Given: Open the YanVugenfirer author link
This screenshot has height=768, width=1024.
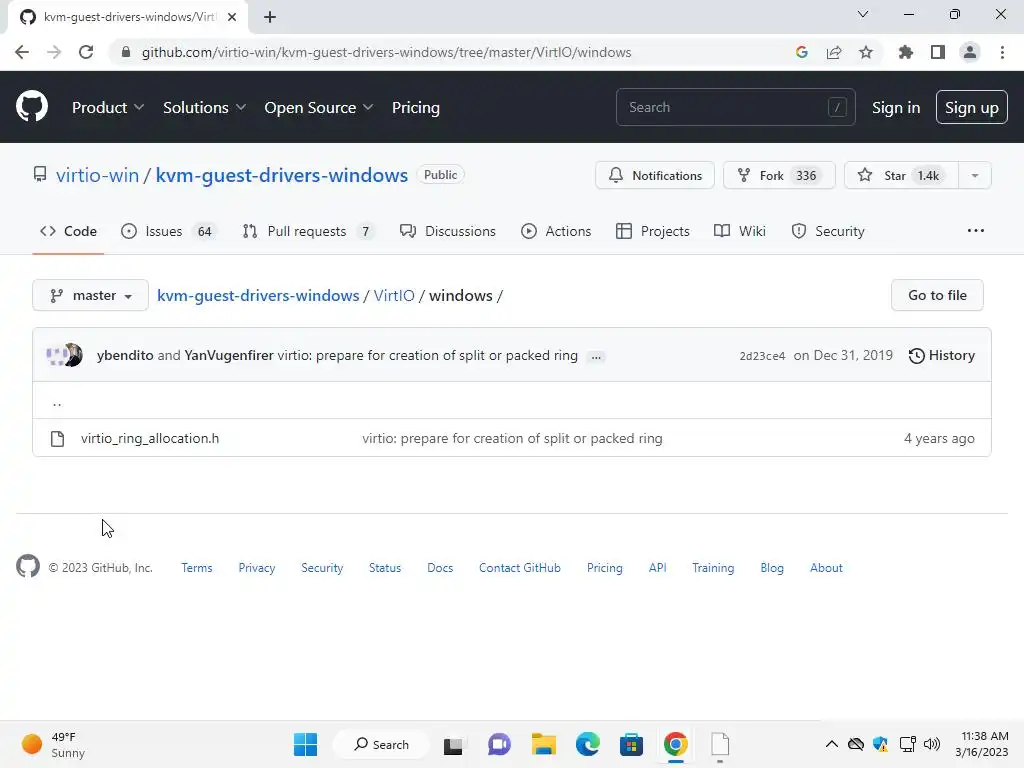Looking at the screenshot, I should (x=229, y=355).
